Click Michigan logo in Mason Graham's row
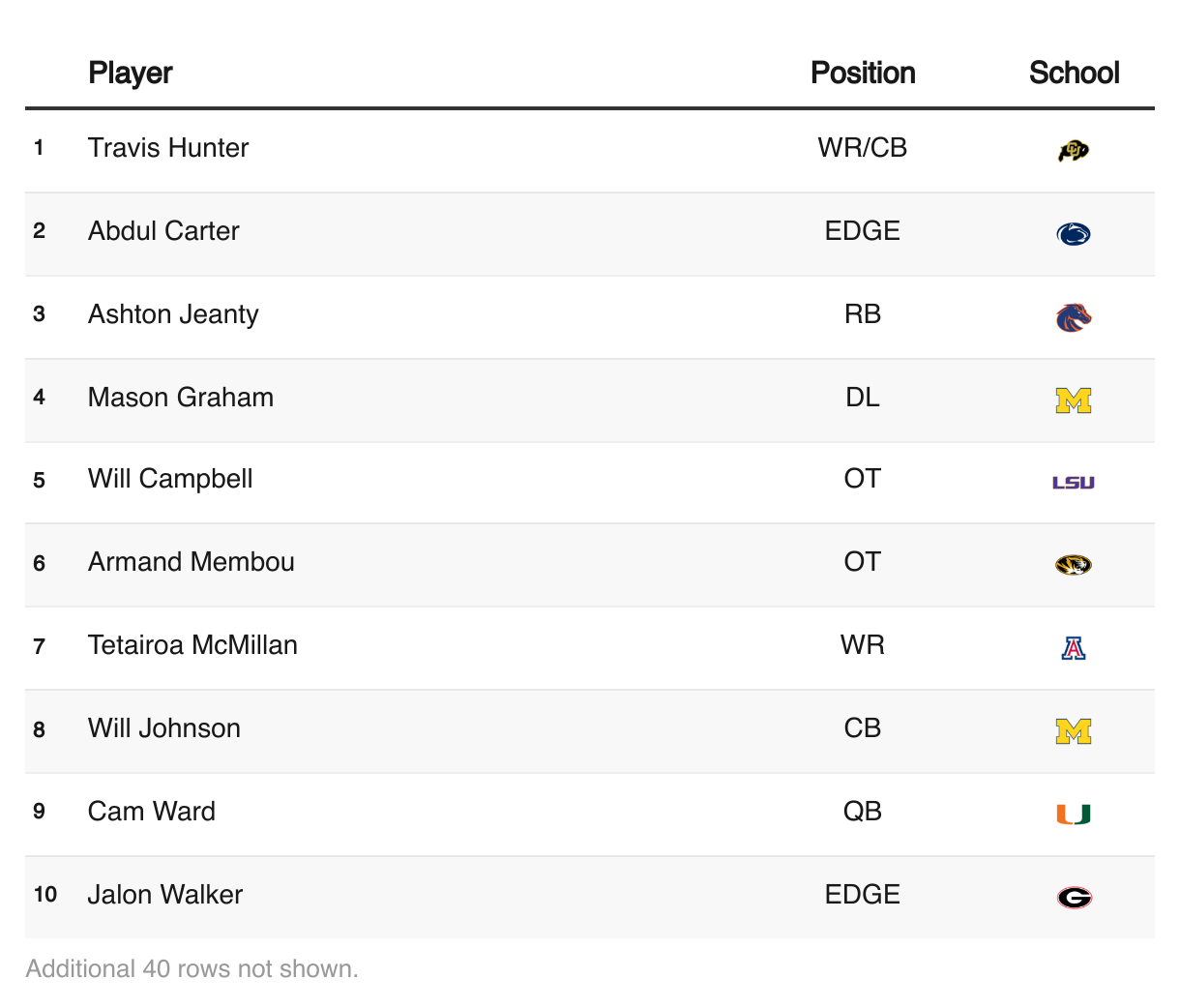This screenshot has height=1008, width=1180. coord(1074,400)
